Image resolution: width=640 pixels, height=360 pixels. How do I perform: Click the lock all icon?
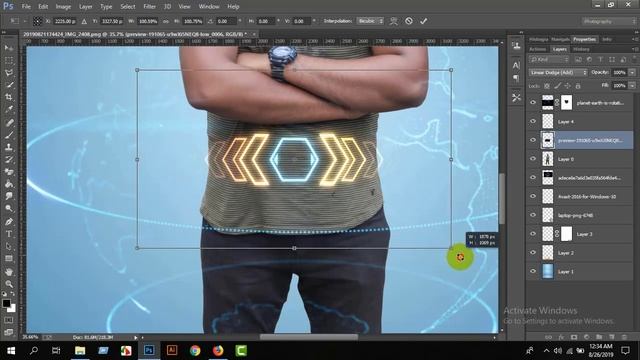578,86
